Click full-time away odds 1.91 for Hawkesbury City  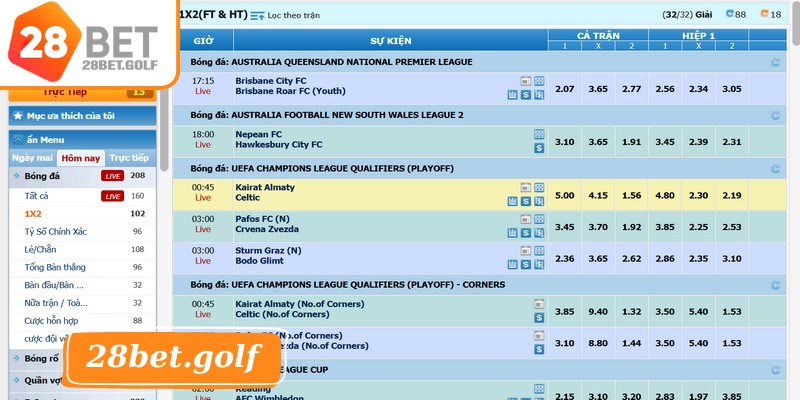tap(632, 142)
